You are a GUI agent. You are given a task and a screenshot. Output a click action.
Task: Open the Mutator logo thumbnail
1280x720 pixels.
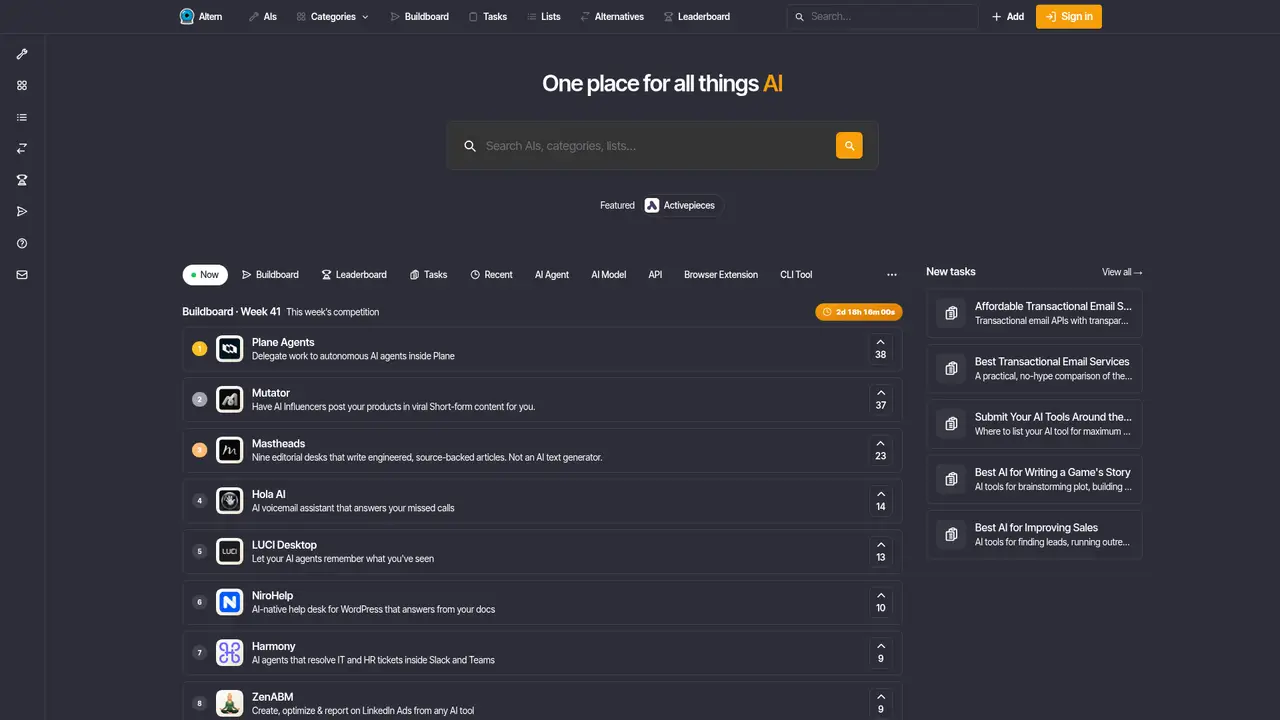click(x=230, y=399)
